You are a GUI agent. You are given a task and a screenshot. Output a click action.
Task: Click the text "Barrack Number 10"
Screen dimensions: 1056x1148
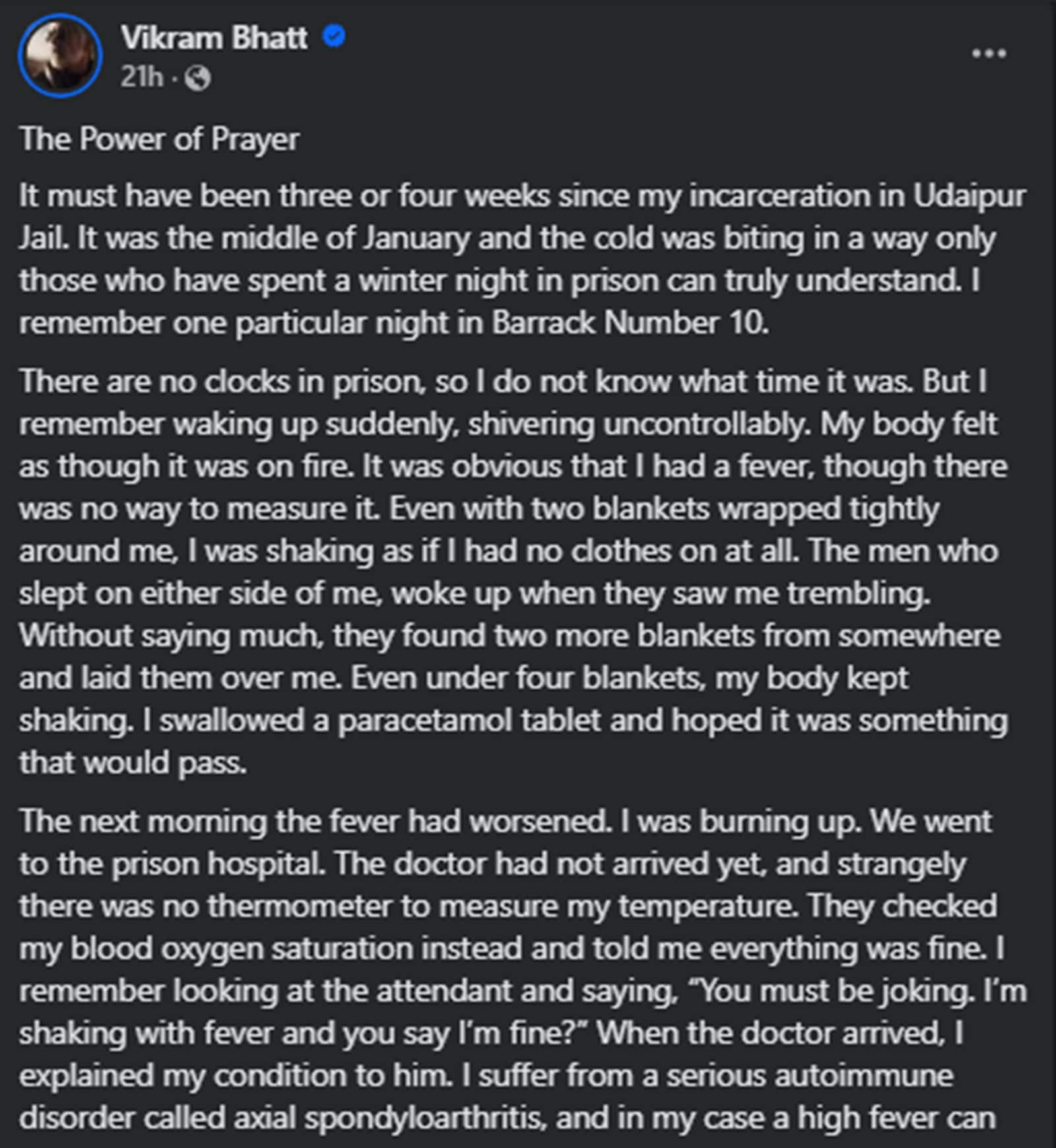629,323
